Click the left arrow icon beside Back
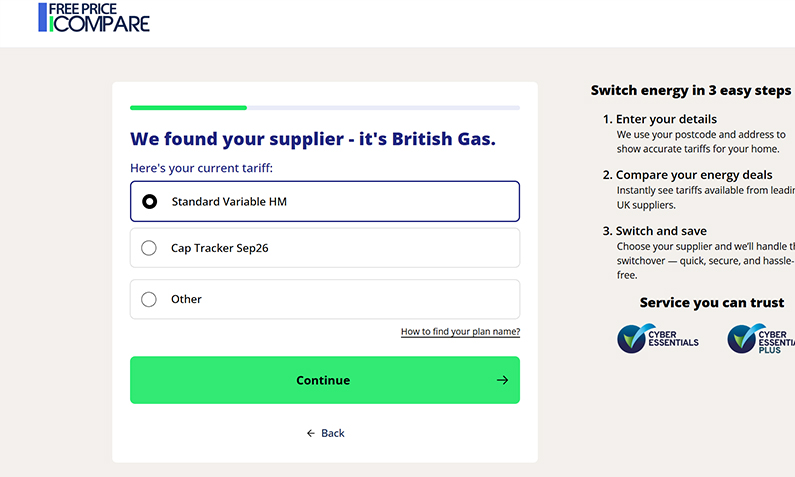The height and width of the screenshot is (477, 795). 311,433
